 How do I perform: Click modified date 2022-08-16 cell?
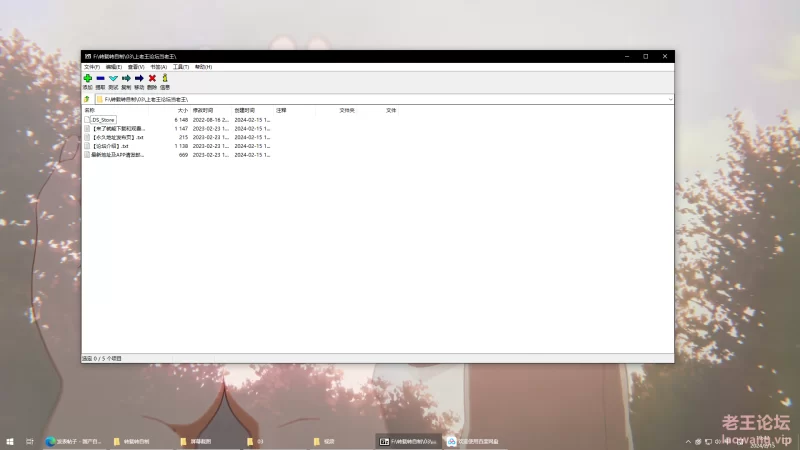(211, 120)
